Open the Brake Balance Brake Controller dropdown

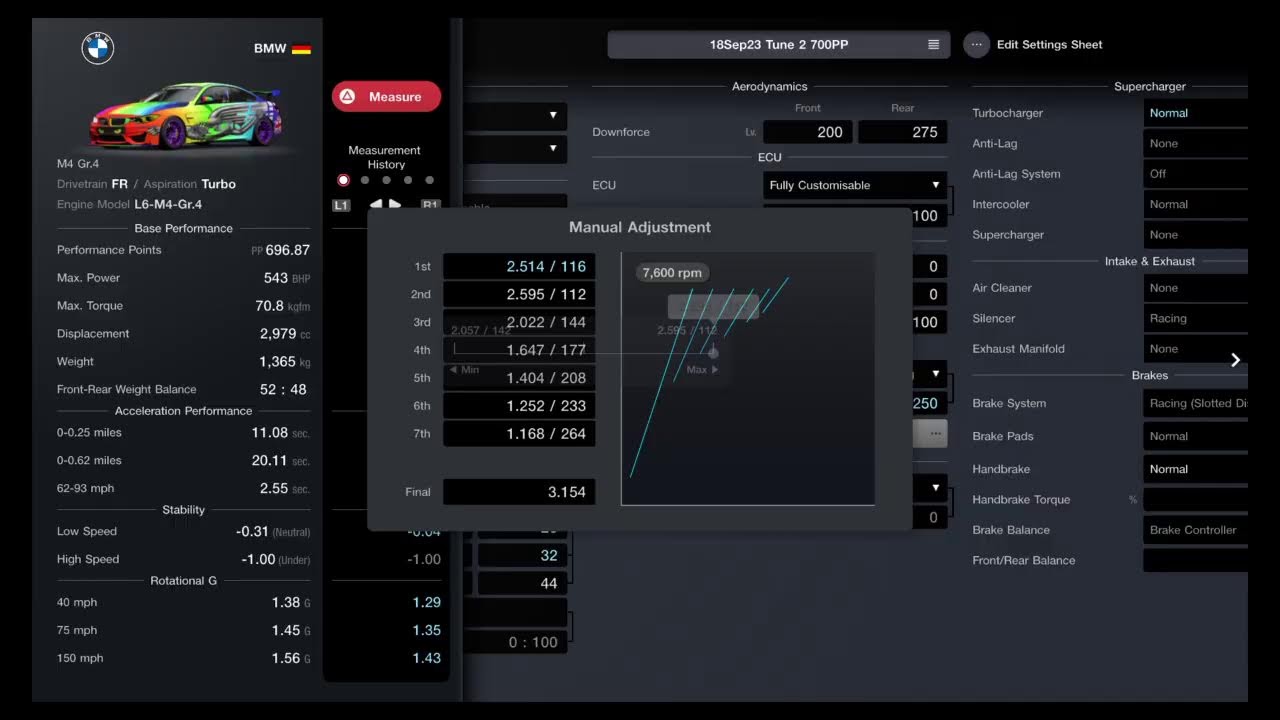pos(1196,530)
